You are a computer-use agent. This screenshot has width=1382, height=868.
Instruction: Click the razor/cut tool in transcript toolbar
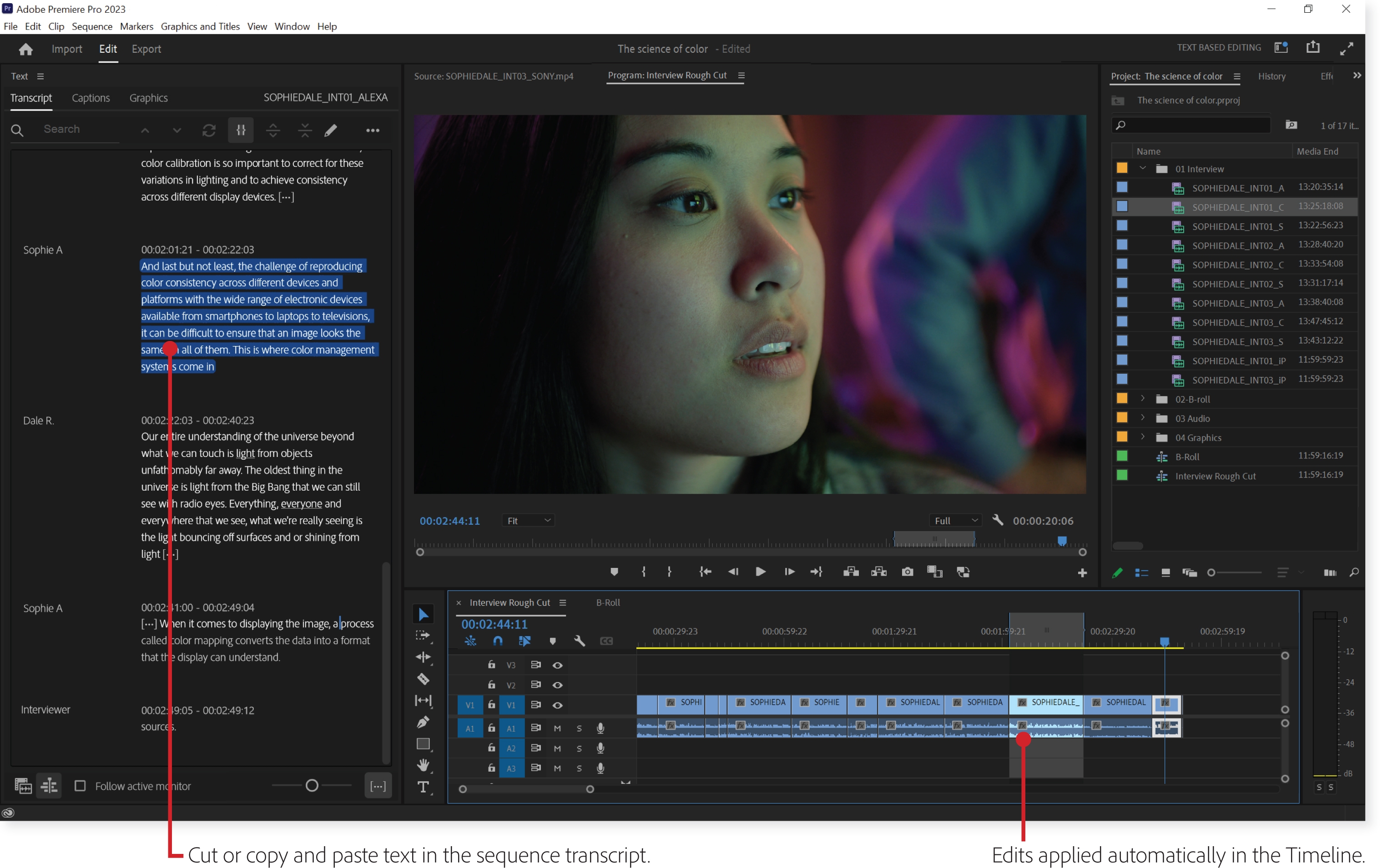click(241, 130)
